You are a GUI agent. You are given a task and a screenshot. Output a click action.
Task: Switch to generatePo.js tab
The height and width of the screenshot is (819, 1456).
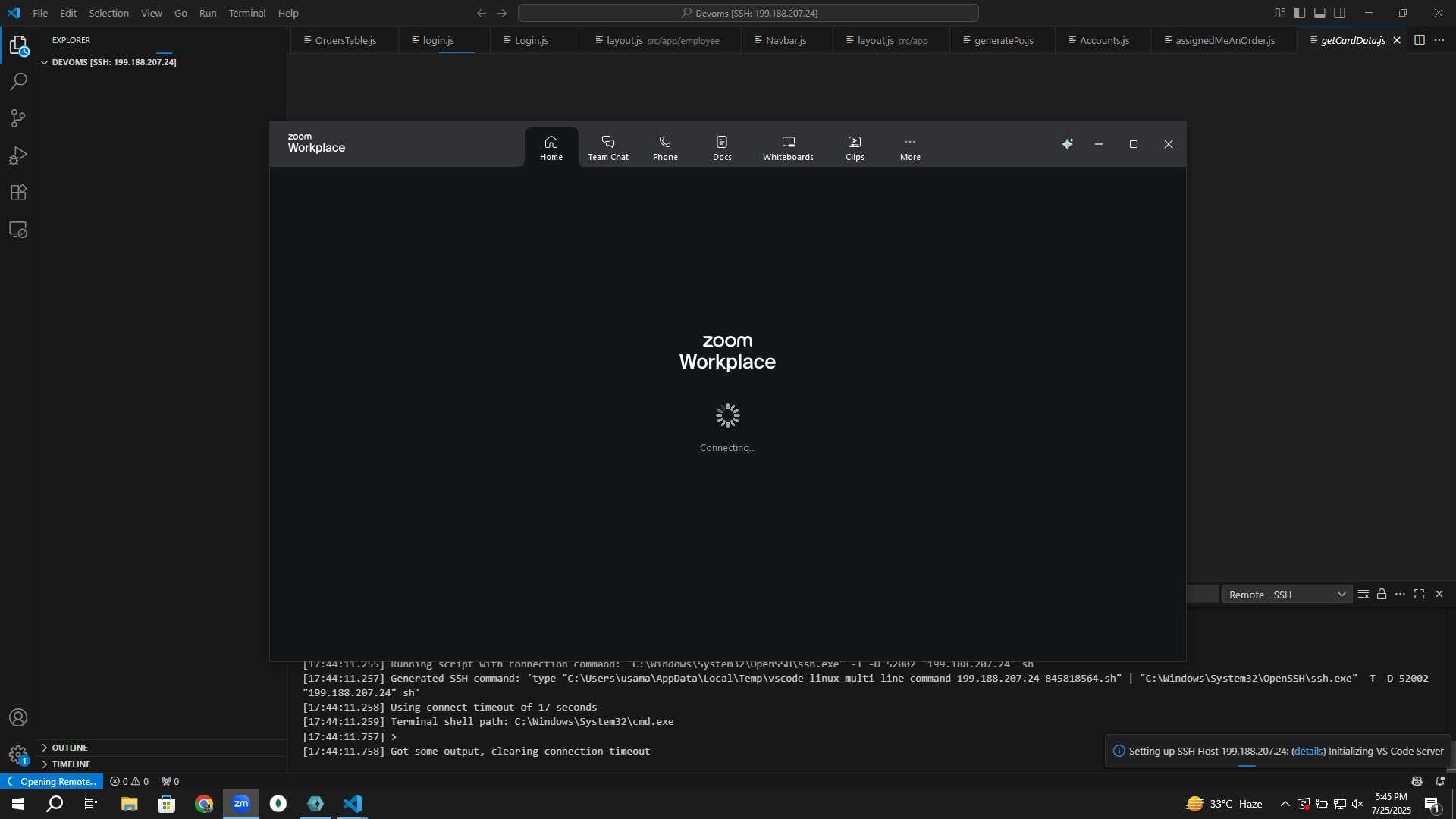(x=1003, y=40)
